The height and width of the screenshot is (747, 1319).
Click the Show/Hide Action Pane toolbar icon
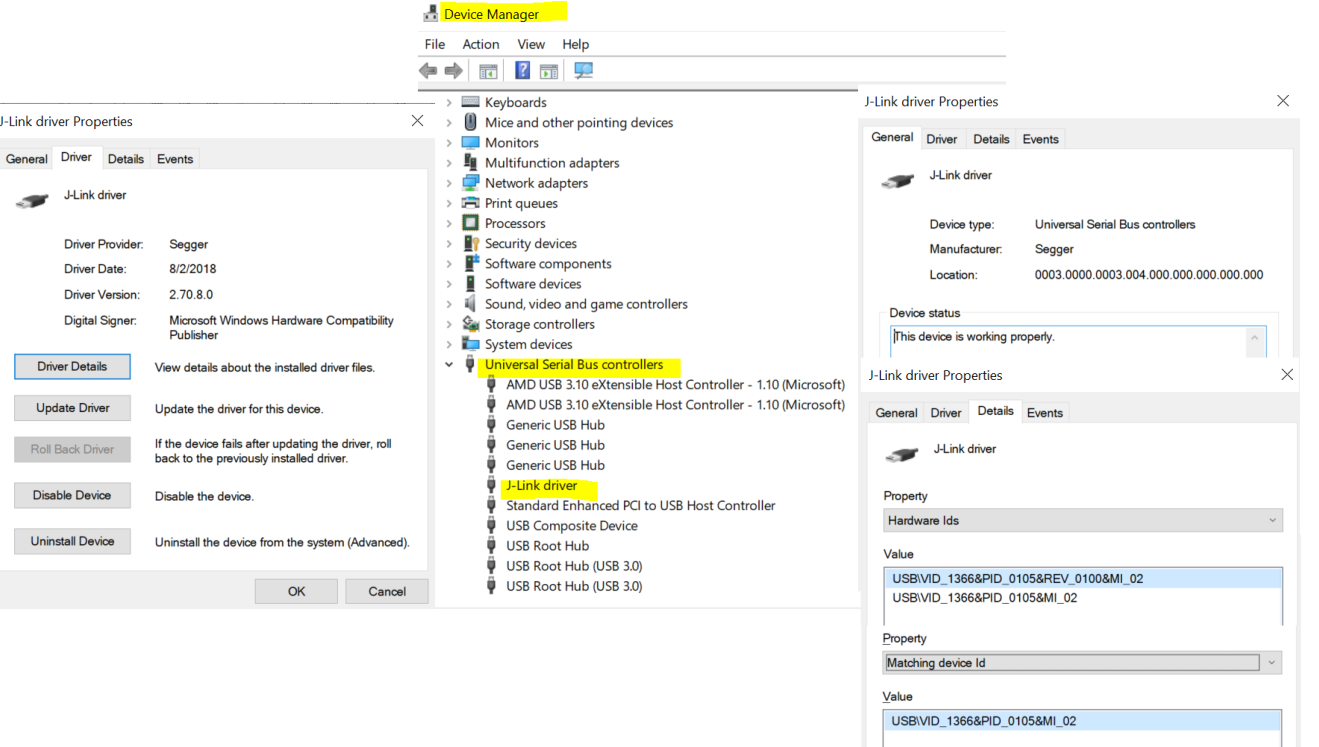(x=549, y=71)
